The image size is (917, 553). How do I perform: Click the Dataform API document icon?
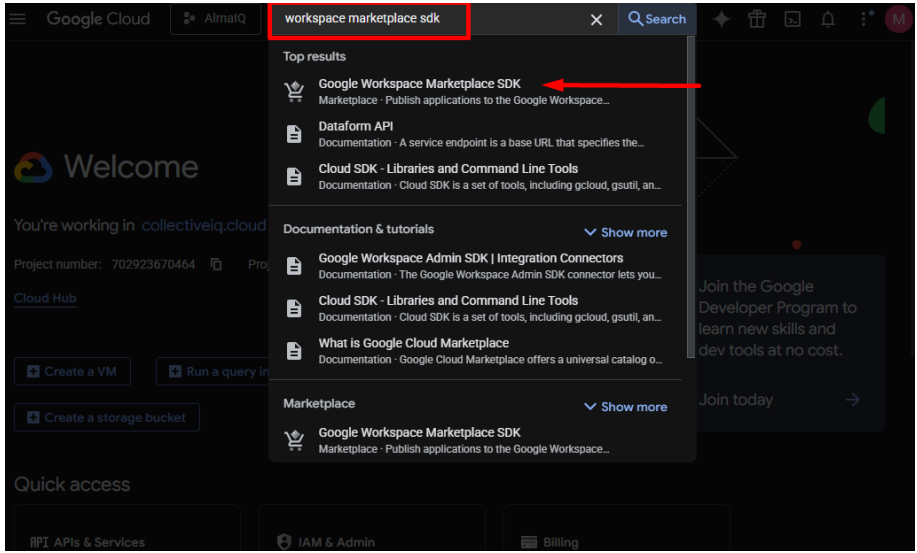(x=294, y=134)
